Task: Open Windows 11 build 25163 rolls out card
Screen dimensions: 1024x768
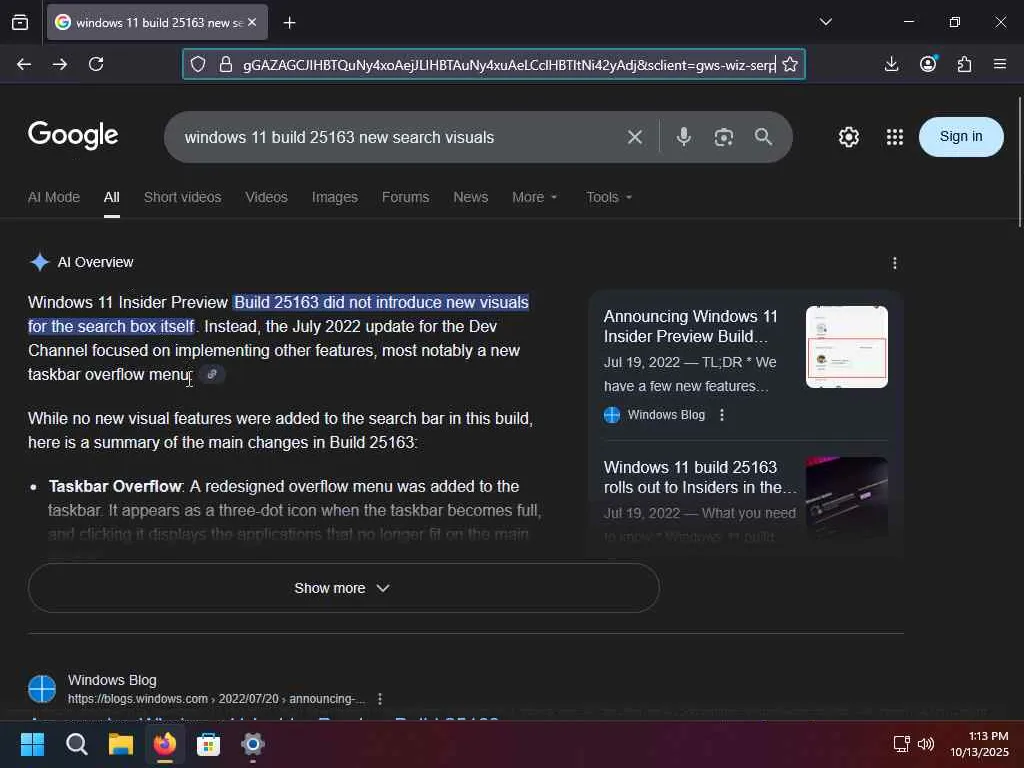Action: coord(699,477)
